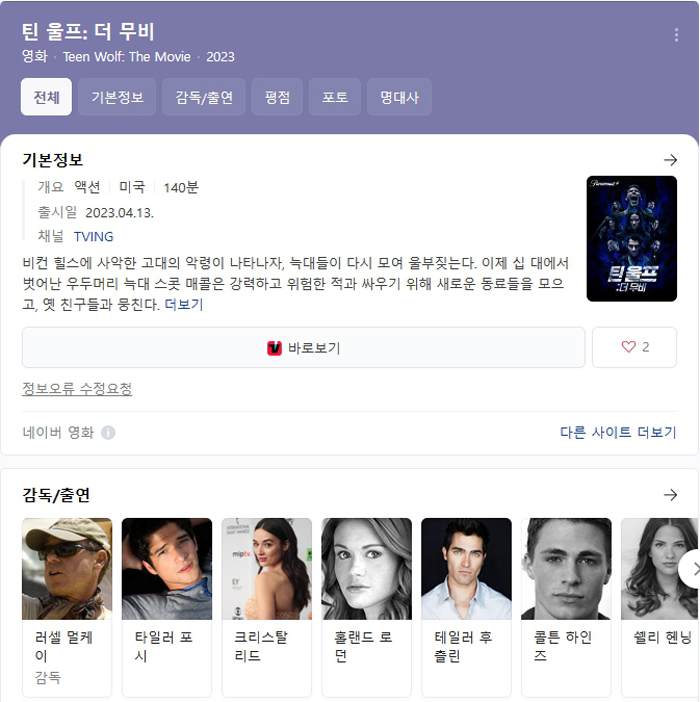Image resolution: width=700 pixels, height=702 pixels.
Task: Open the Teen Wolf movie poster
Action: tap(631, 238)
